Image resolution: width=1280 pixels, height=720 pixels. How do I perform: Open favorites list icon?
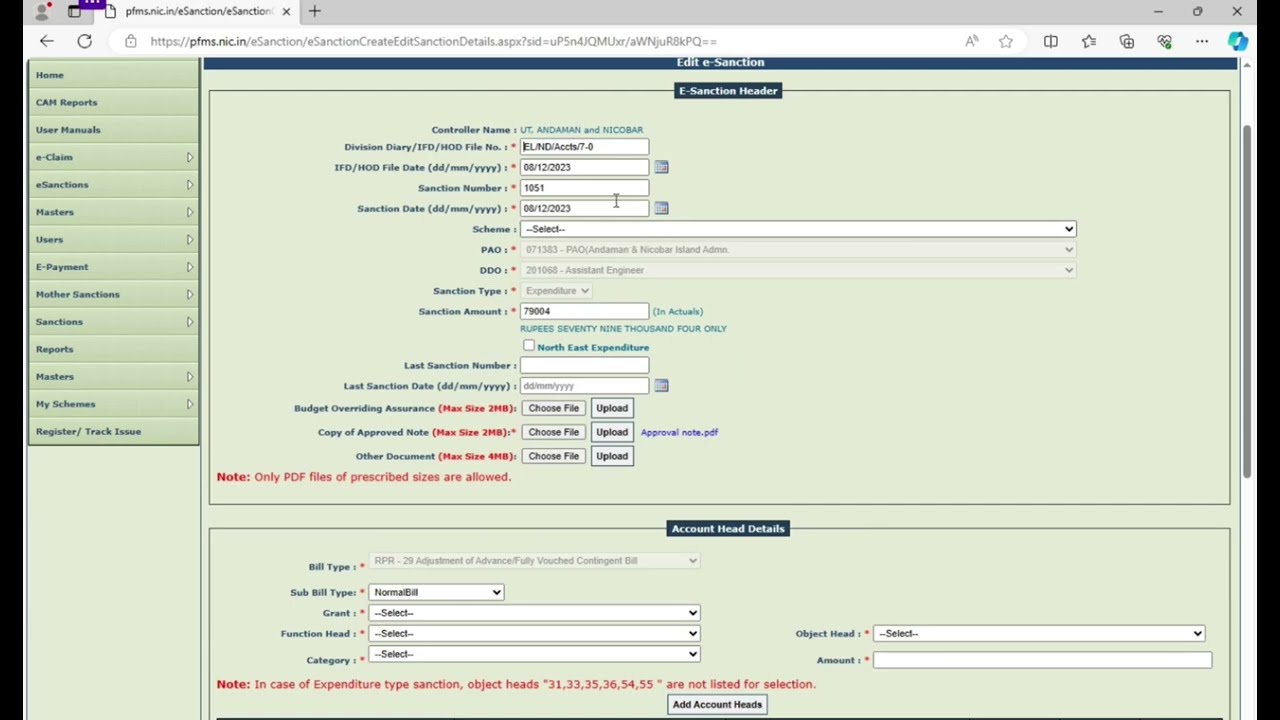tap(1089, 41)
